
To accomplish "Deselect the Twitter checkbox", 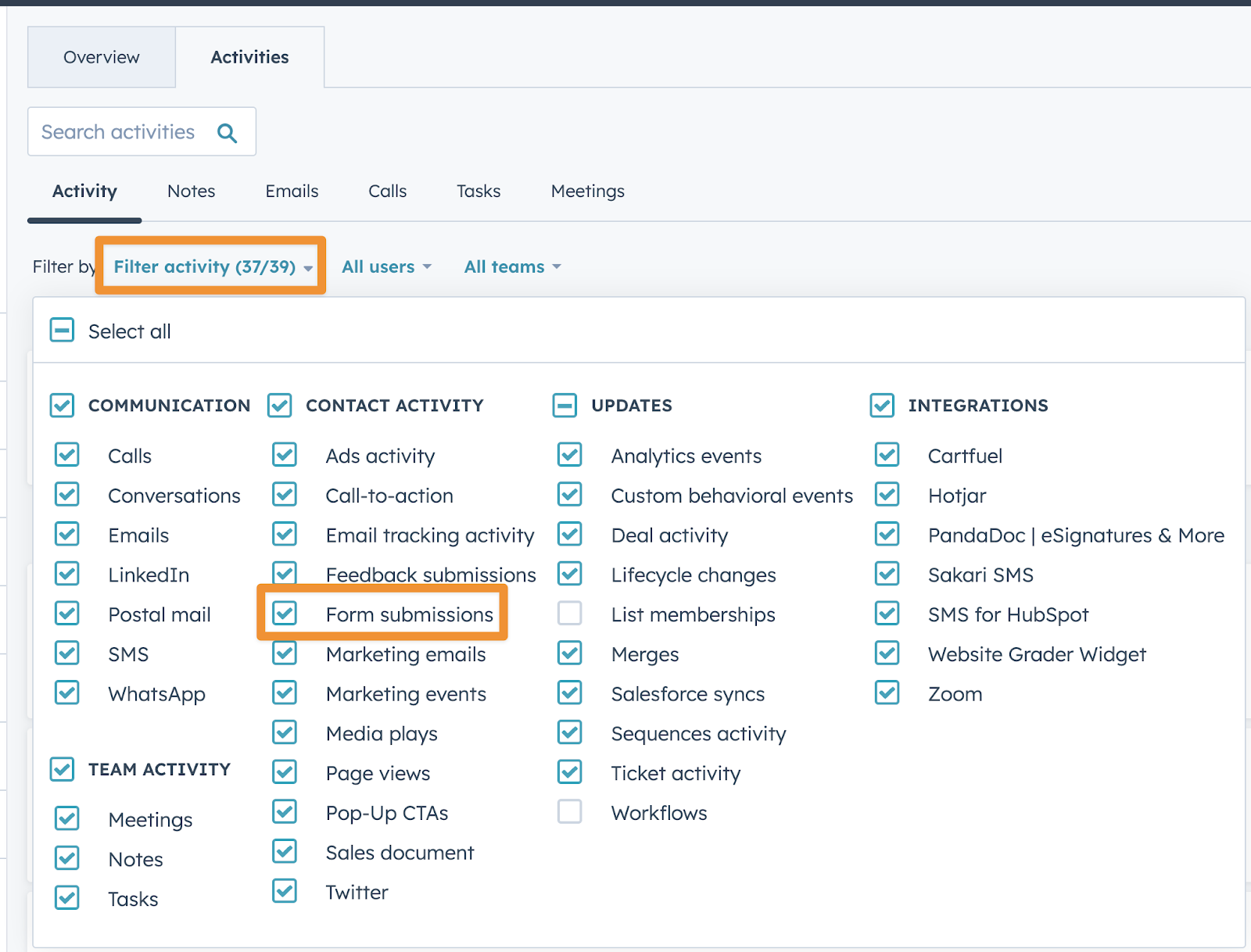I will [x=285, y=891].
